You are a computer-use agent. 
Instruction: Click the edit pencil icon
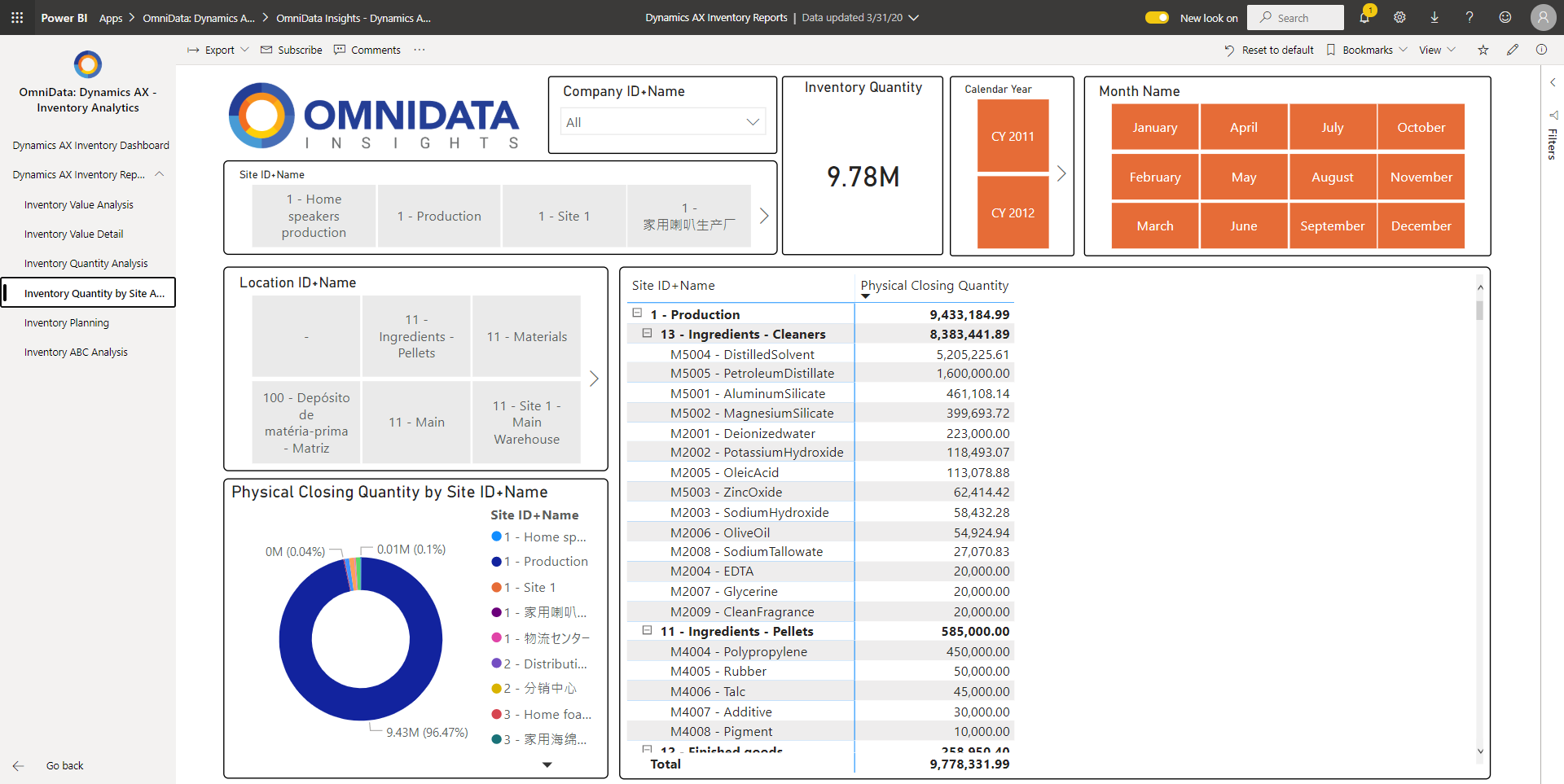[1513, 50]
